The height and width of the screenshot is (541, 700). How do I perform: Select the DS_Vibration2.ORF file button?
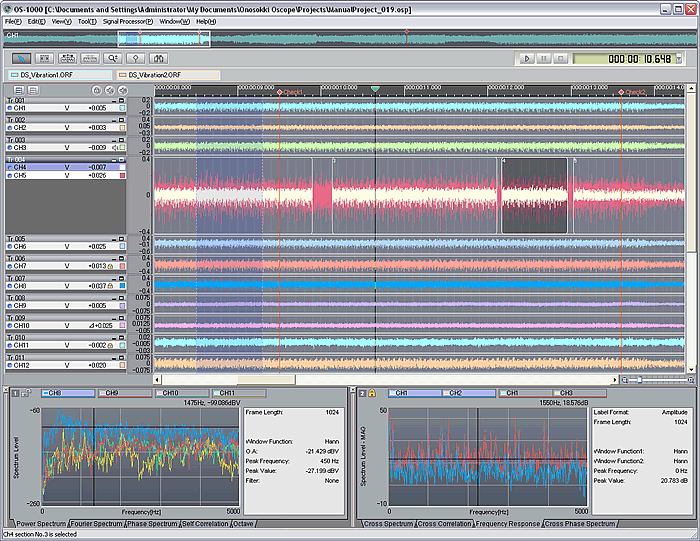168,75
